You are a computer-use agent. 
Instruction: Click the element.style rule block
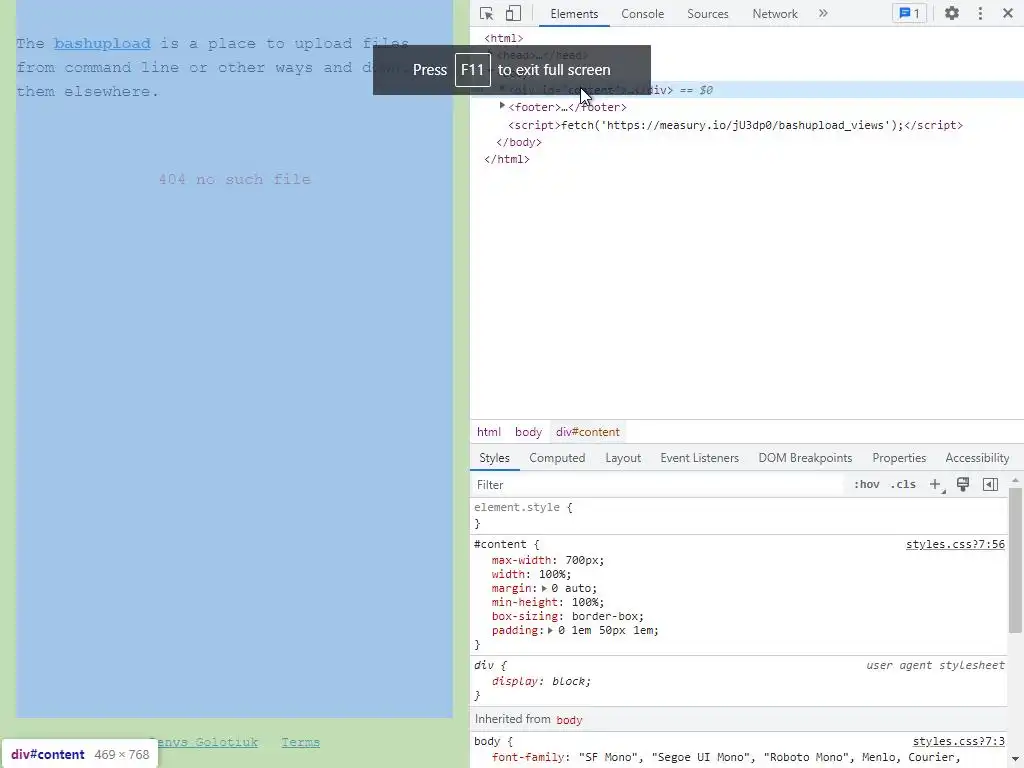coord(739,515)
